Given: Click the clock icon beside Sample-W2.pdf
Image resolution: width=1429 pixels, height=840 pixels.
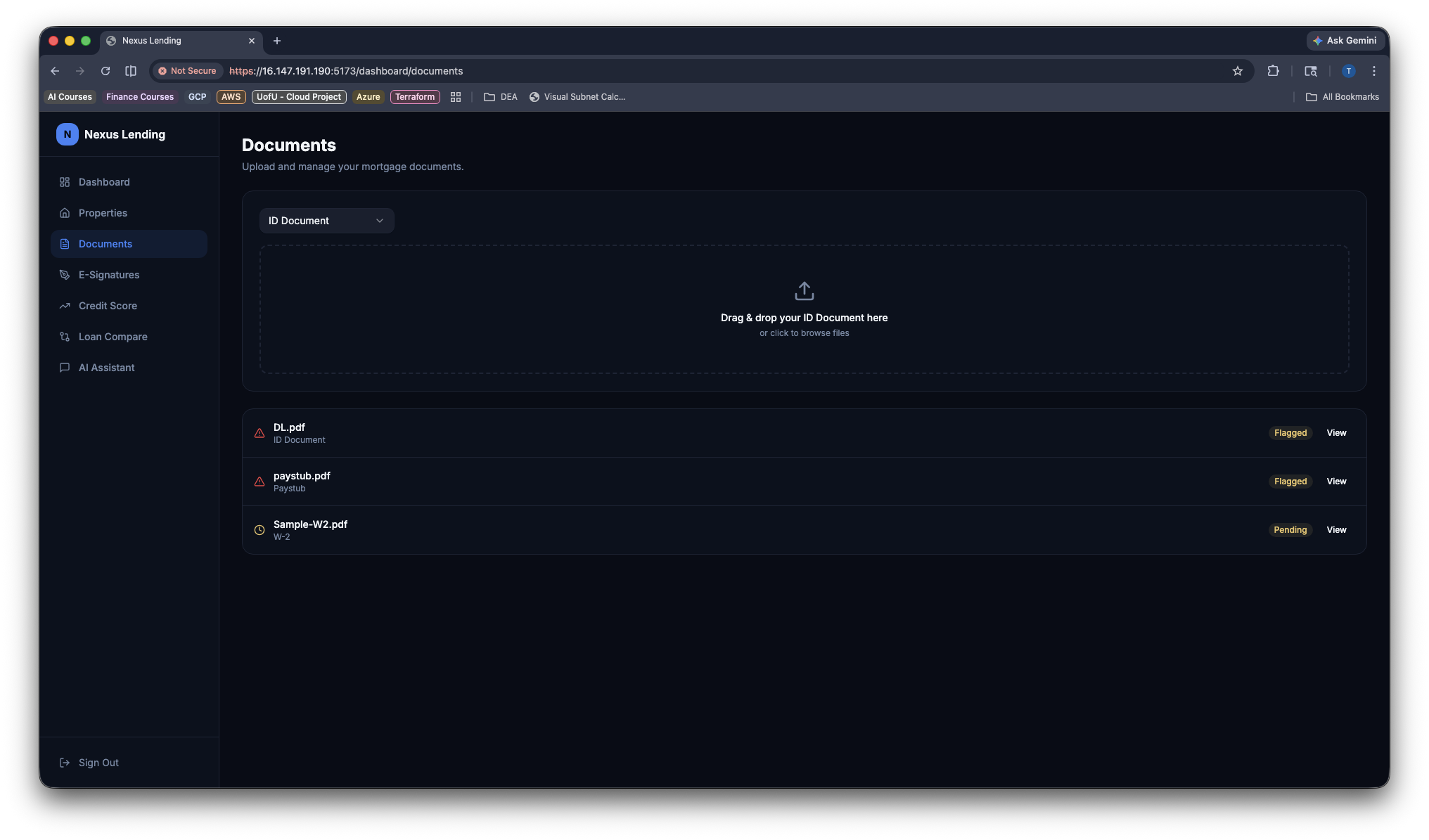Looking at the screenshot, I should tap(259, 530).
